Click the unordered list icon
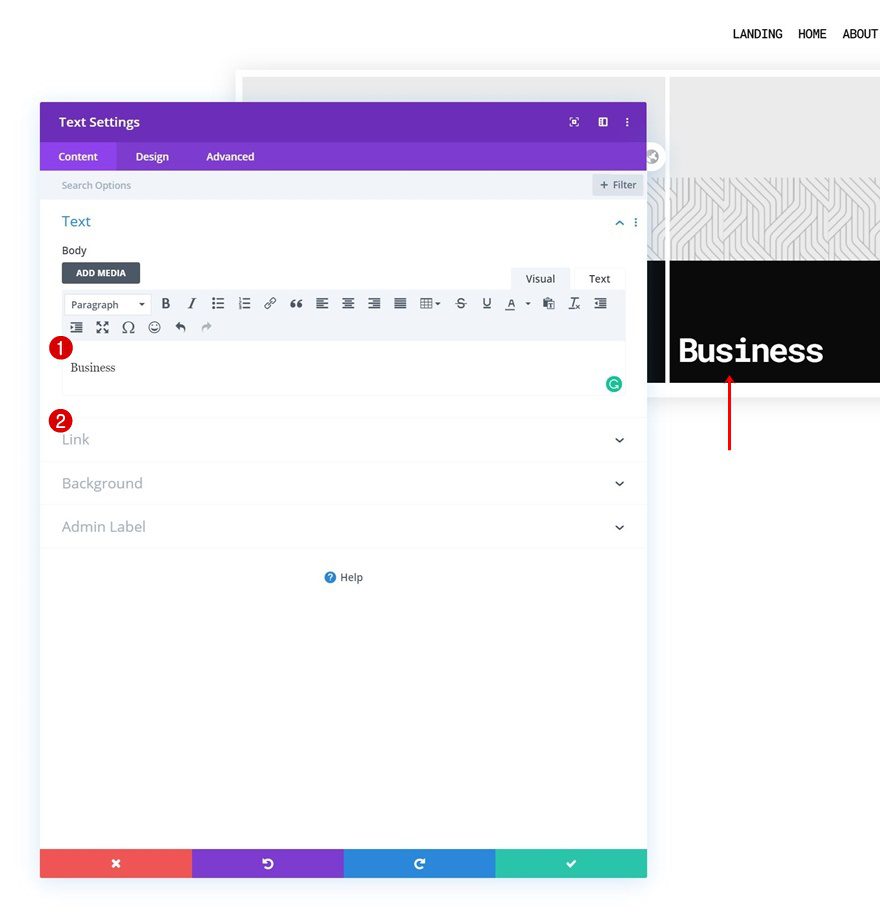This screenshot has width=880, height=919. [218, 303]
